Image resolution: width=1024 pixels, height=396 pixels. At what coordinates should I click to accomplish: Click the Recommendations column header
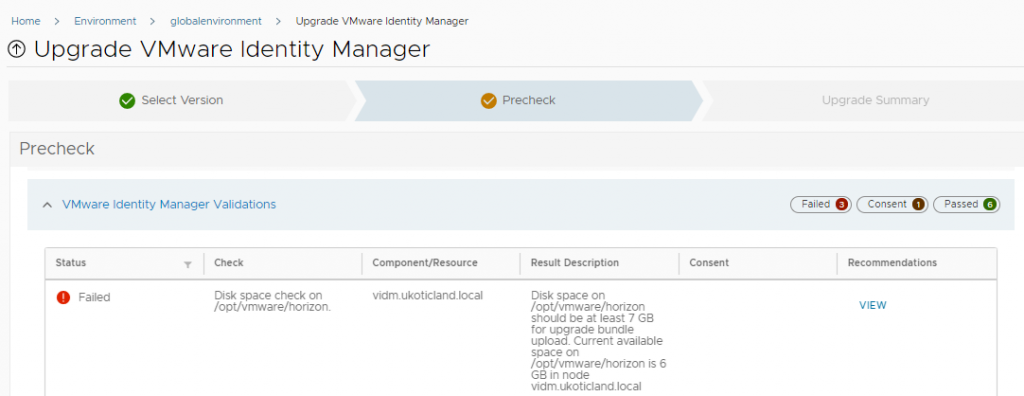(x=892, y=263)
